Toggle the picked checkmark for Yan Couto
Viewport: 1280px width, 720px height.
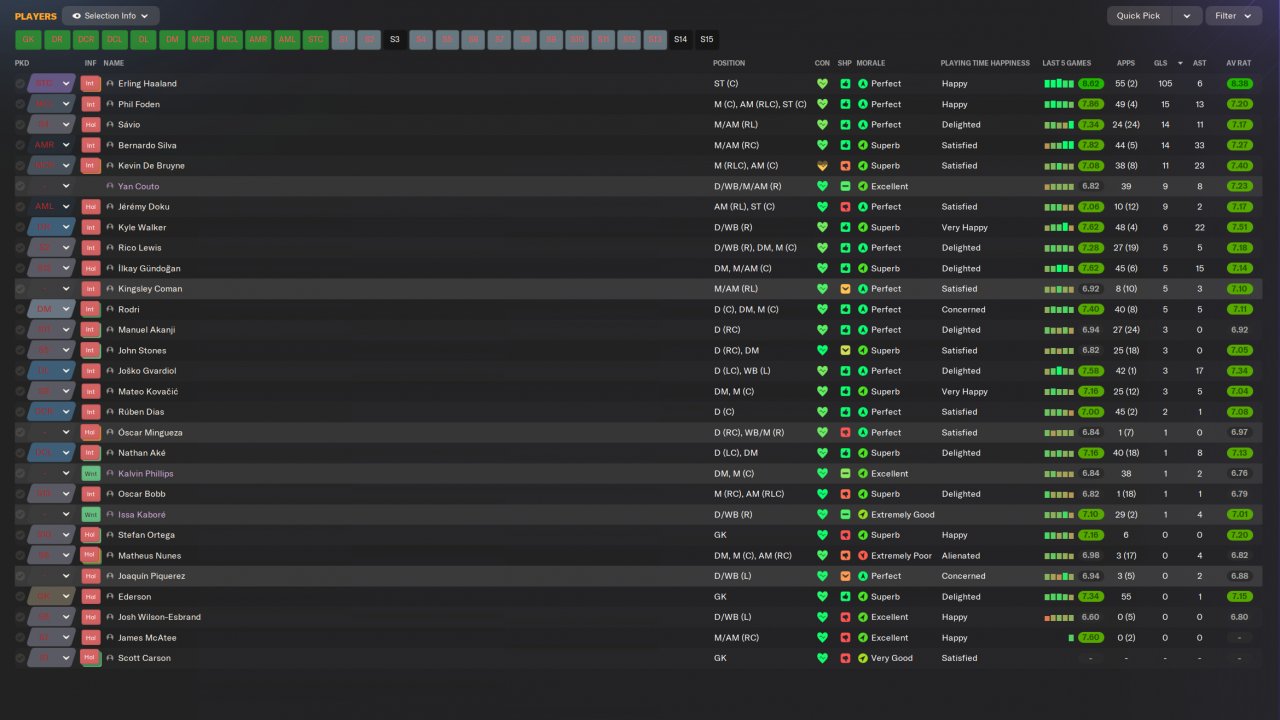tap(20, 187)
